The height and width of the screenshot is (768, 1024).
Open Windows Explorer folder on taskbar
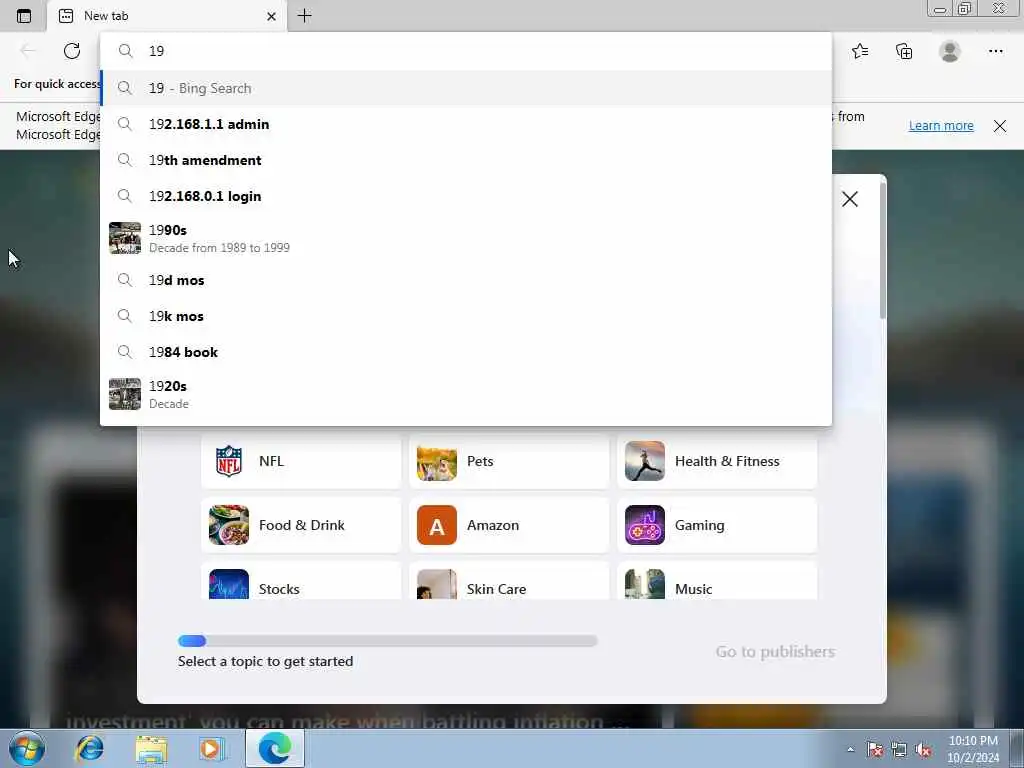(x=152, y=748)
